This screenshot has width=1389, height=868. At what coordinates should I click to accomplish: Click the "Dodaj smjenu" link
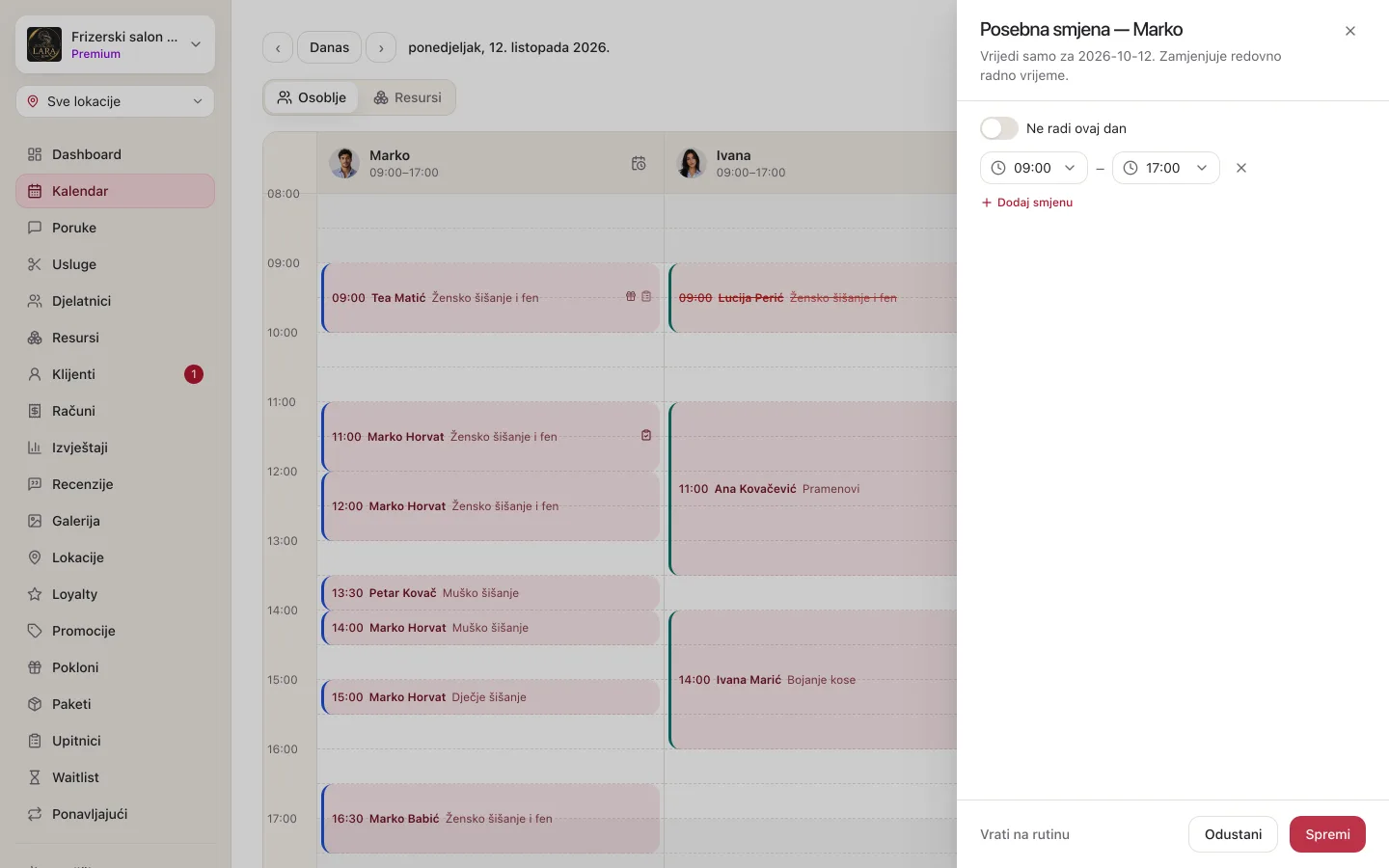(1026, 203)
